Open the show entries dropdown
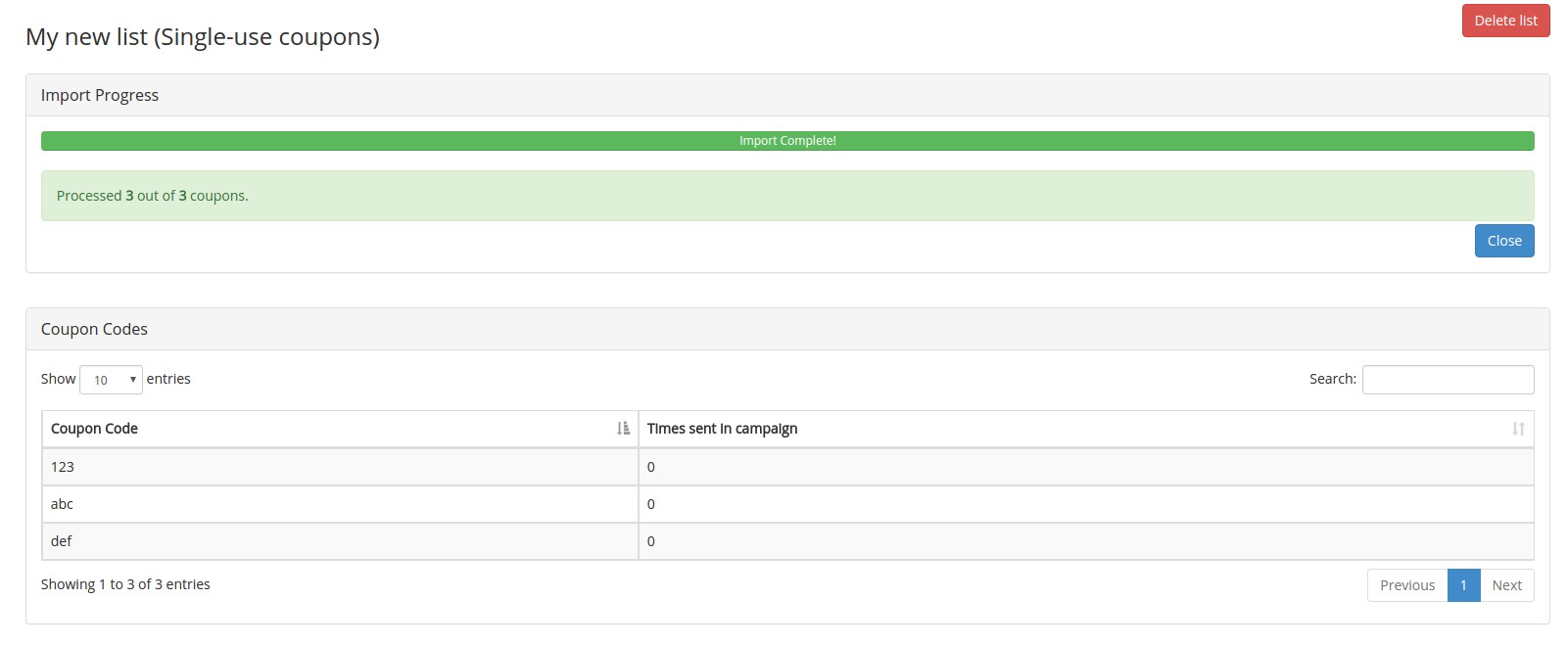Screen dimensions: 1568x646 111,380
